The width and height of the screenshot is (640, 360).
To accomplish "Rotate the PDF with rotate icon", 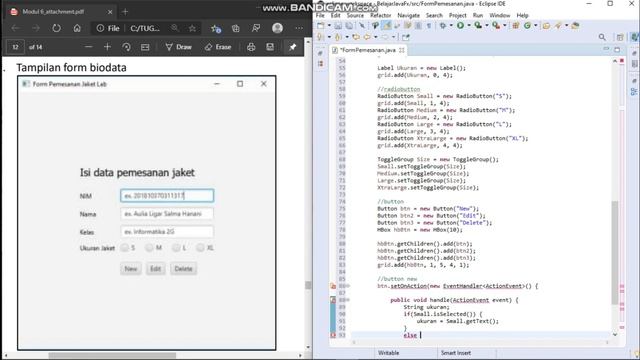I will [126, 47].
